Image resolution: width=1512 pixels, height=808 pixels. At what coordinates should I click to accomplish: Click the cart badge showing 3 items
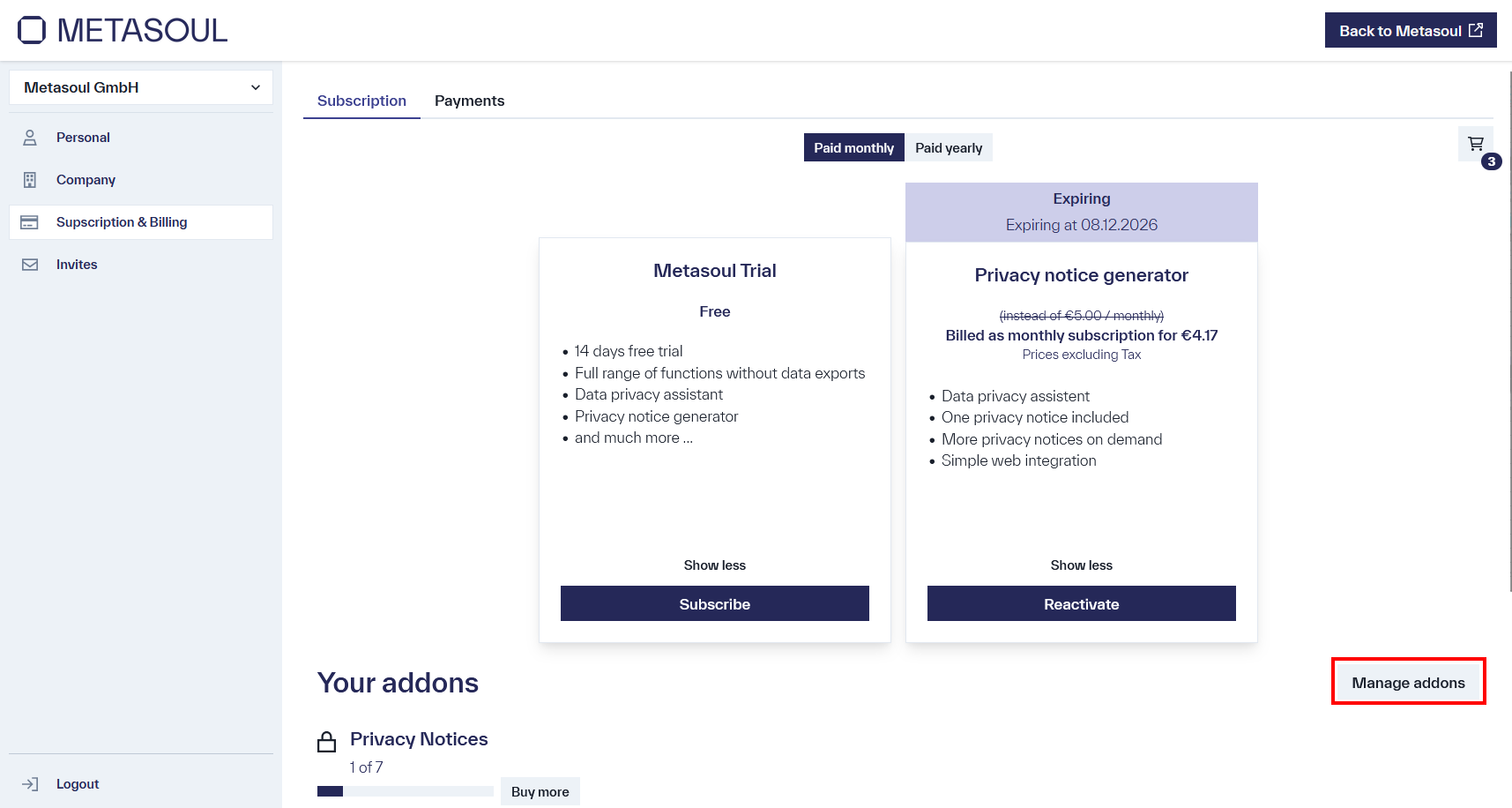pos(1491,161)
